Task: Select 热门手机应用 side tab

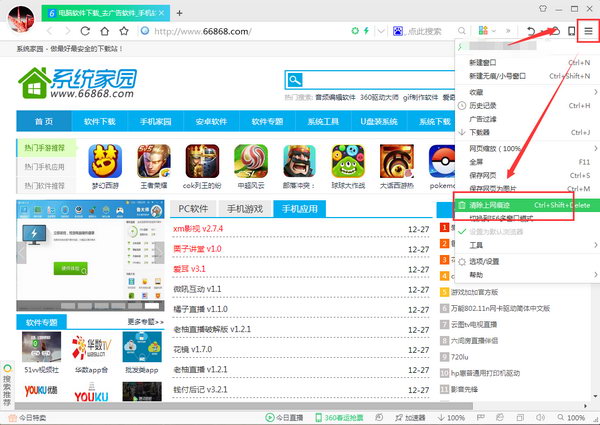Action: 44,167
